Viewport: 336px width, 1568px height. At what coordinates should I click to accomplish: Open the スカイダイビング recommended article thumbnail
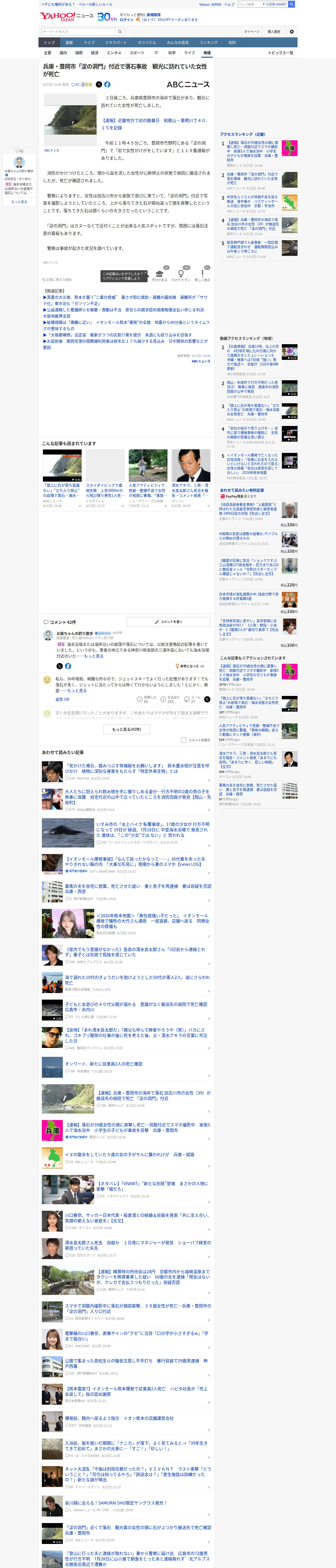[x=105, y=466]
